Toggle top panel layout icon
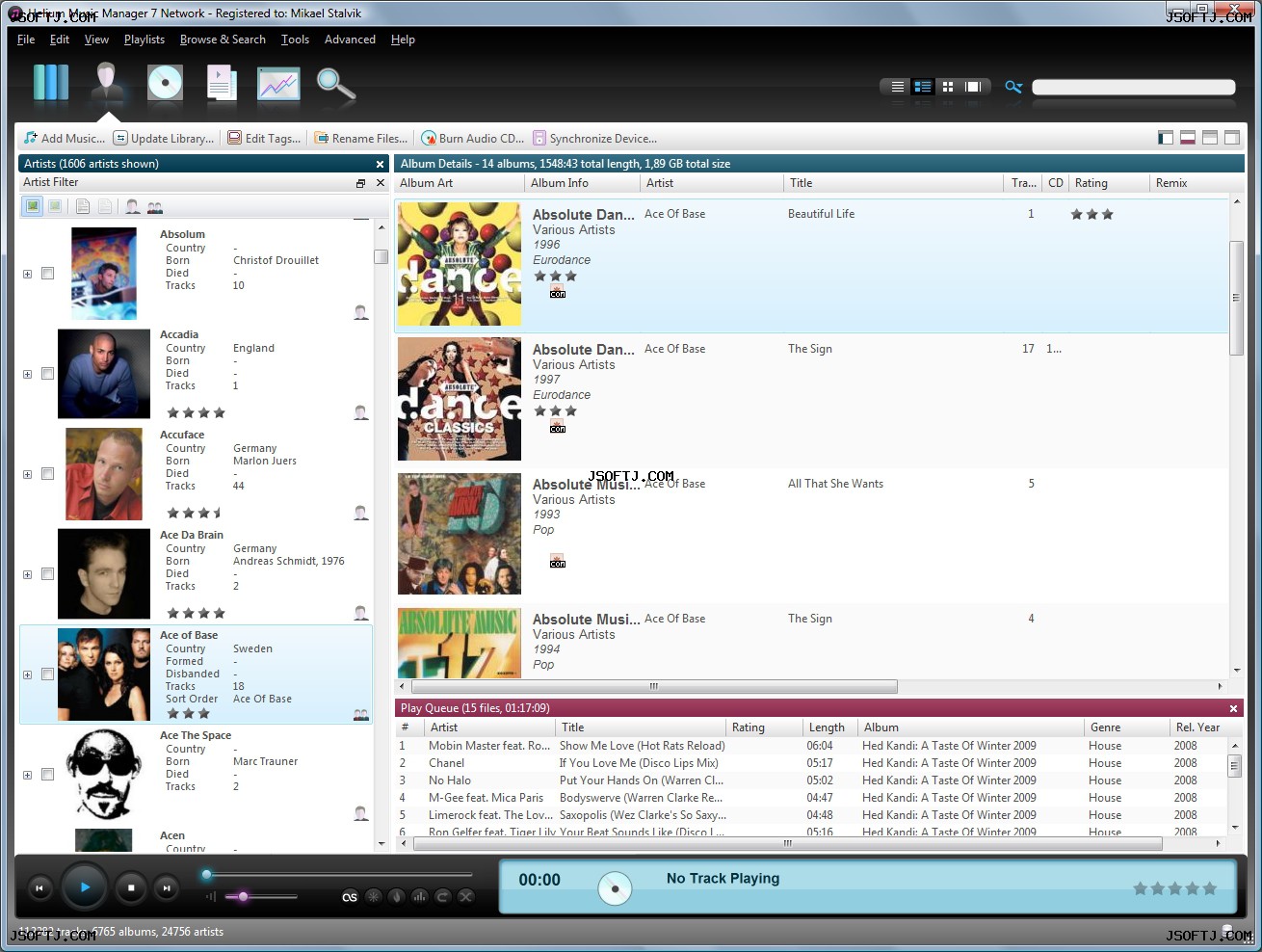1262x952 pixels. coord(1210,138)
